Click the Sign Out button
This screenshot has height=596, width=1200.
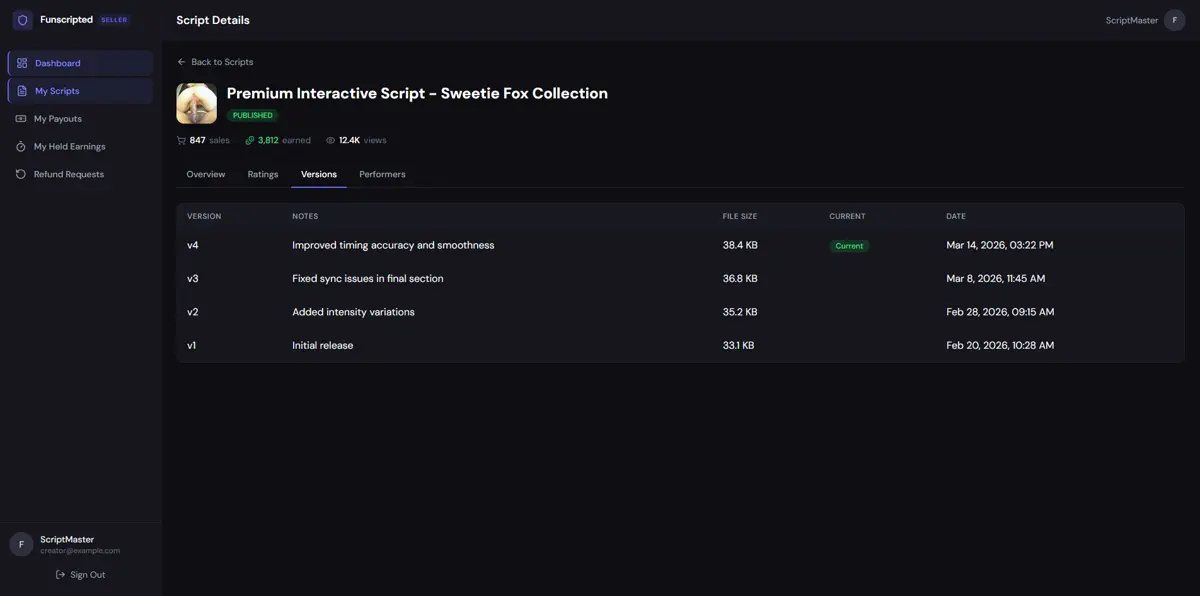[80, 575]
